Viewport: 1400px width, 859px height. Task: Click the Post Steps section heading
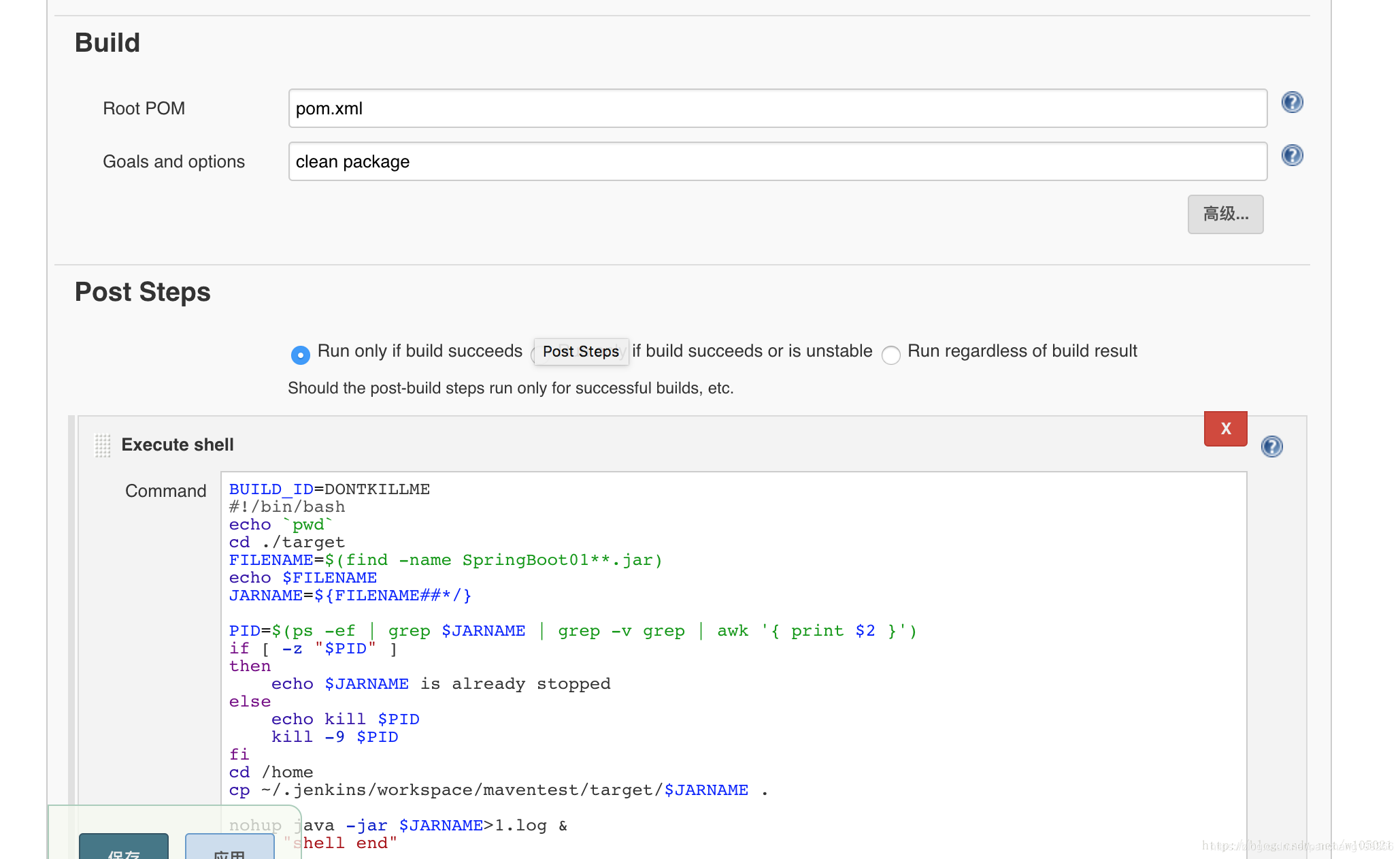point(143,292)
